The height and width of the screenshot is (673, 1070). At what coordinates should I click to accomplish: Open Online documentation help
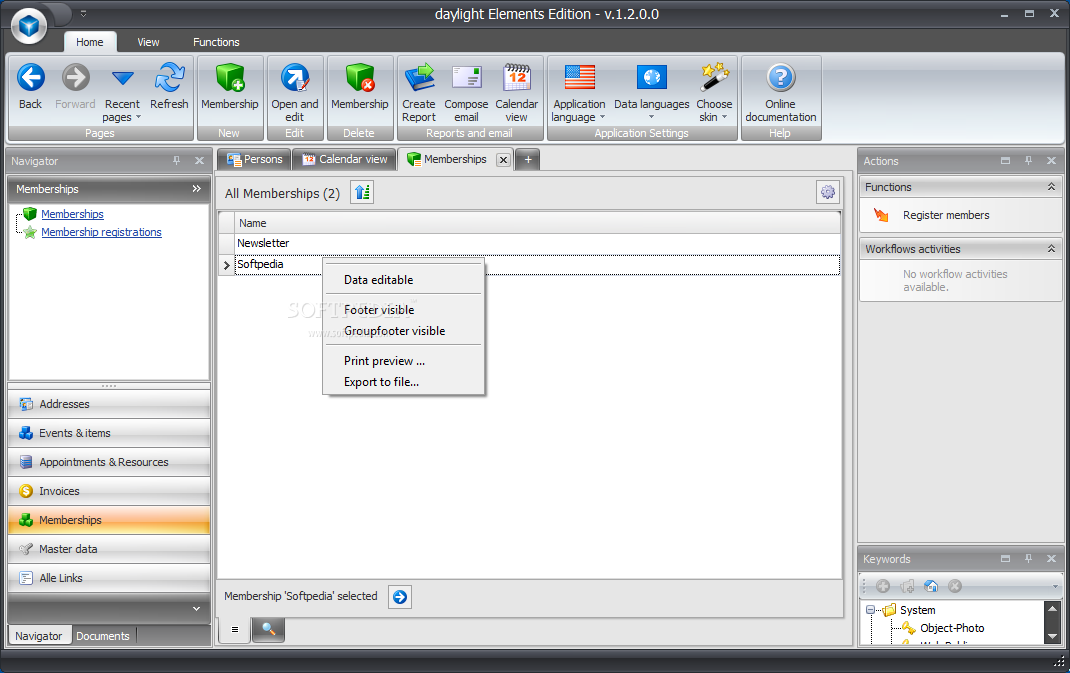pos(781,93)
